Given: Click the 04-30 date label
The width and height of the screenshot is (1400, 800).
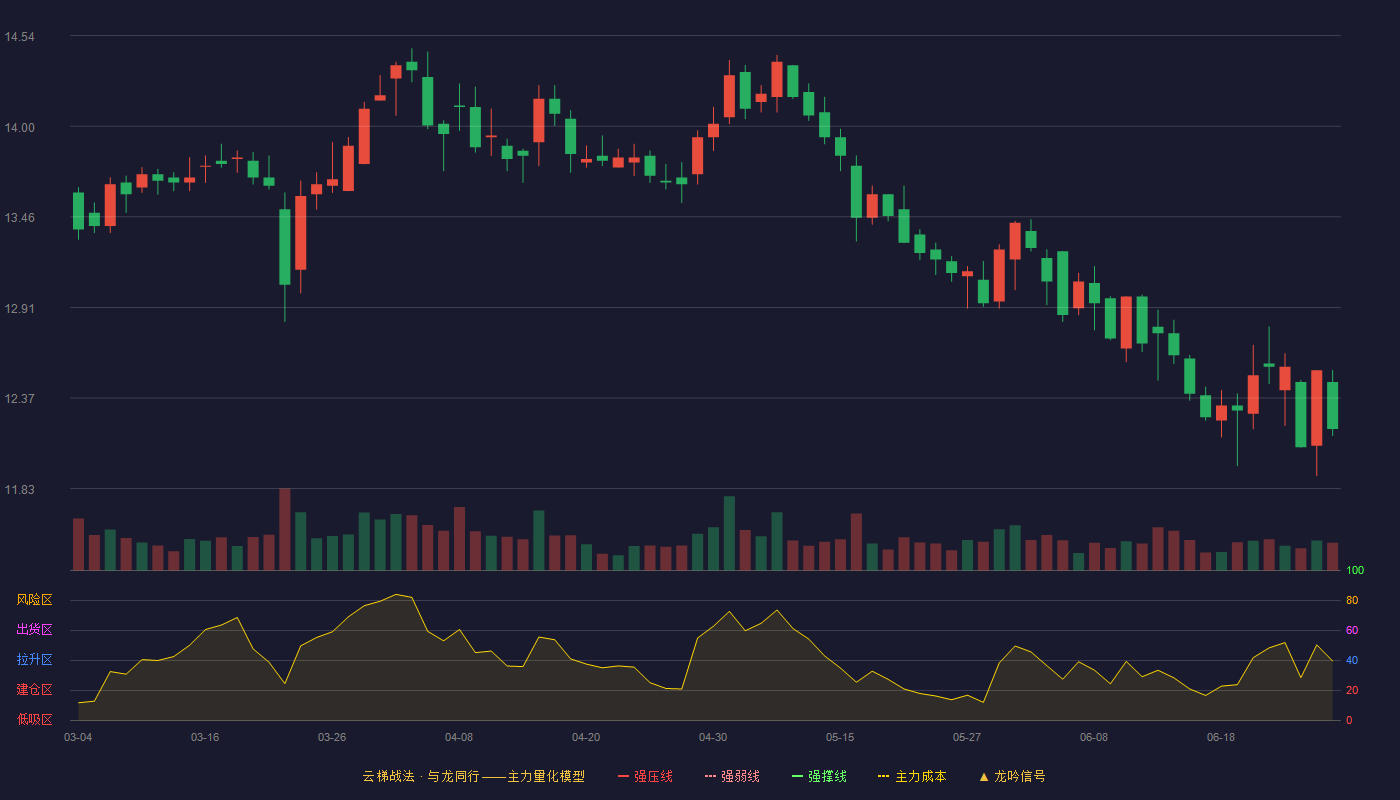Looking at the screenshot, I should pos(713,737).
